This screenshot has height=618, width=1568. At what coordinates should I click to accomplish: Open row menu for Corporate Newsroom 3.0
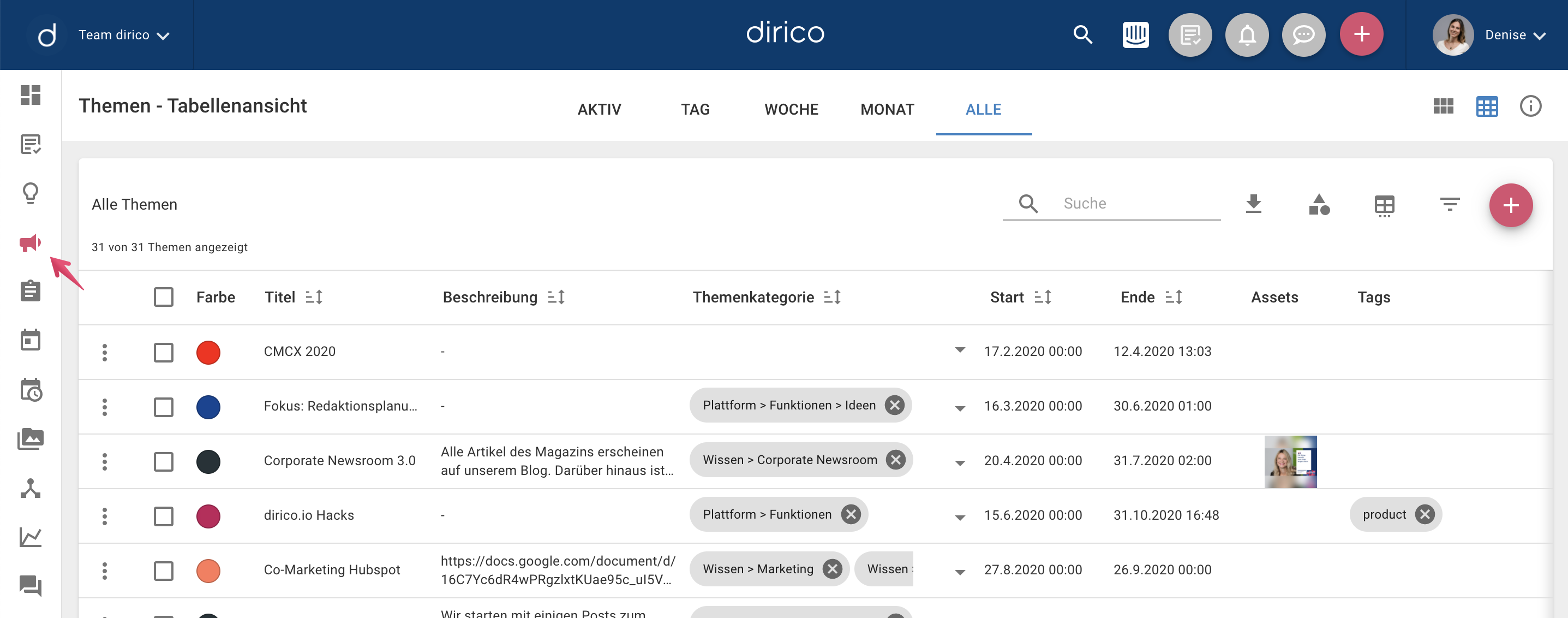[105, 461]
